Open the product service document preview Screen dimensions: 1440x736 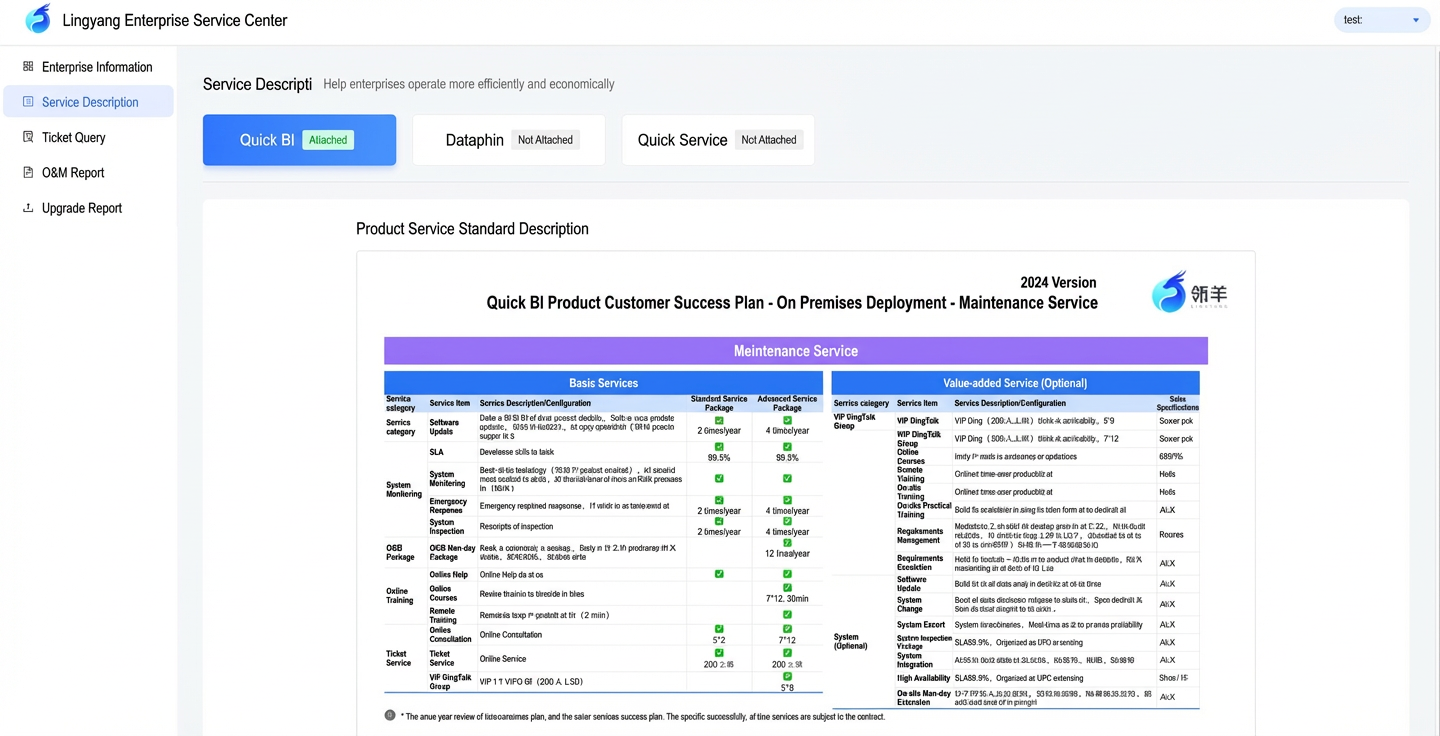coord(806,493)
